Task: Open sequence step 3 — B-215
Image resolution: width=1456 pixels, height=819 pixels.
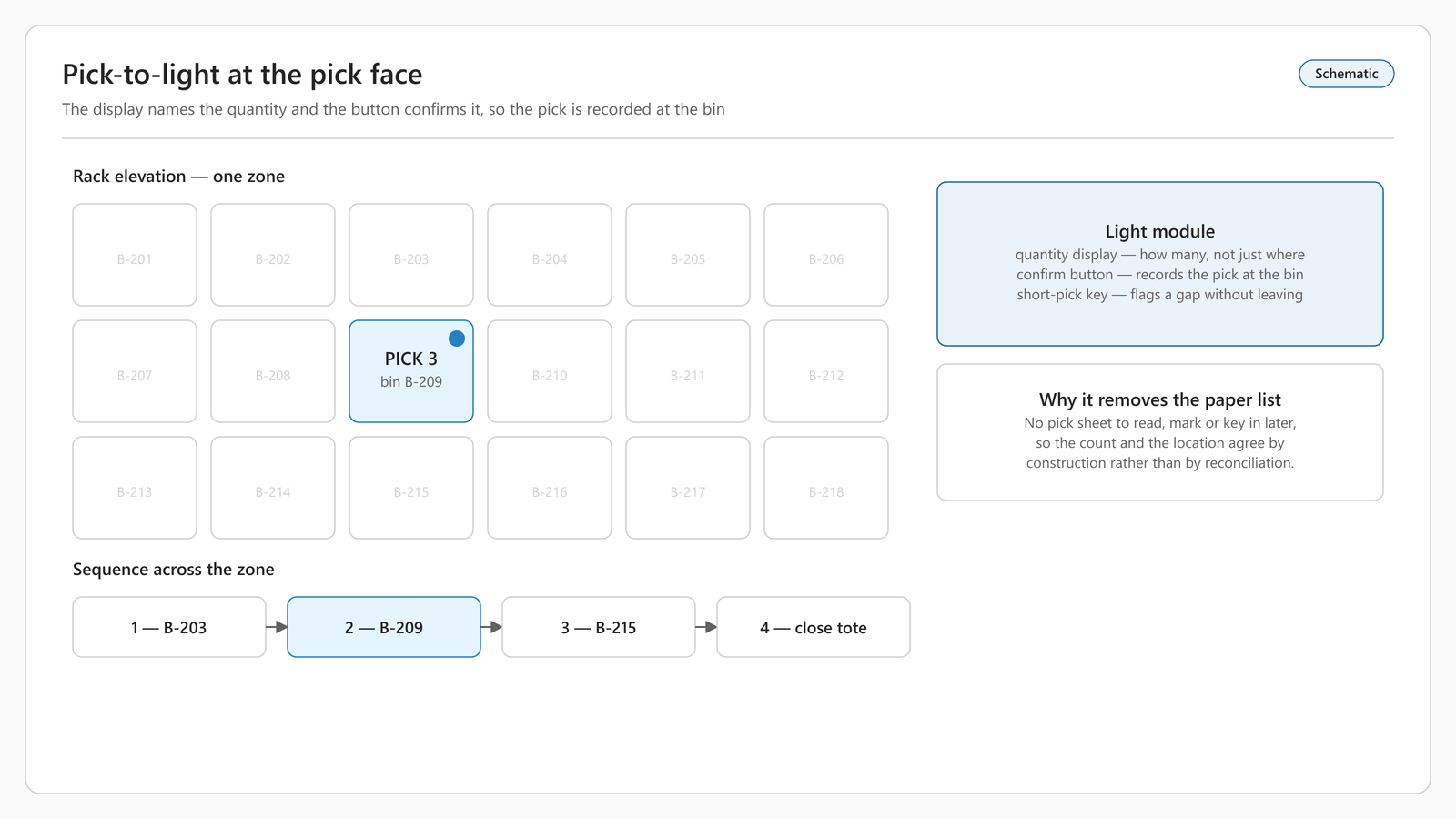Action: [599, 627]
